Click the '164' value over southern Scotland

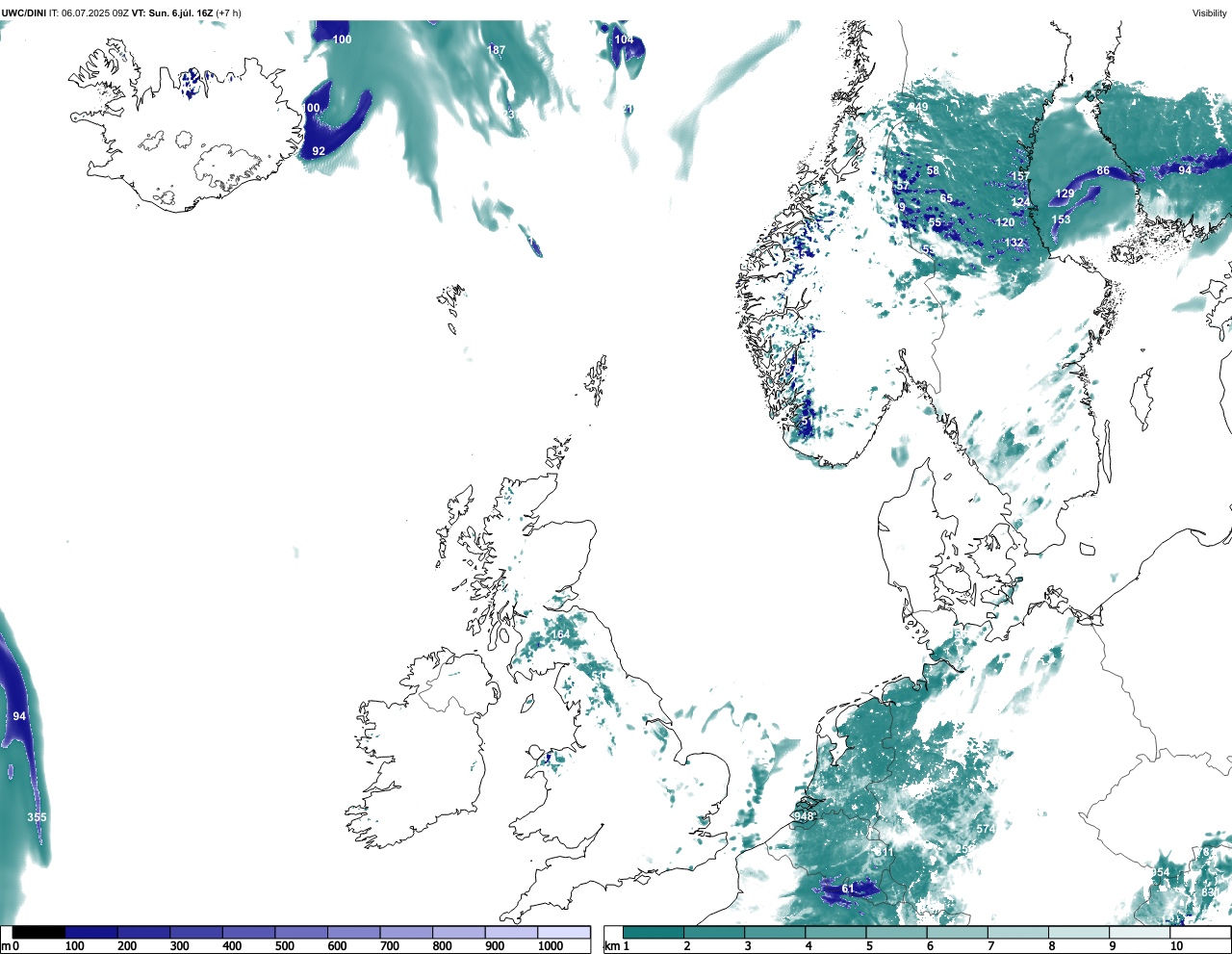[x=559, y=633]
